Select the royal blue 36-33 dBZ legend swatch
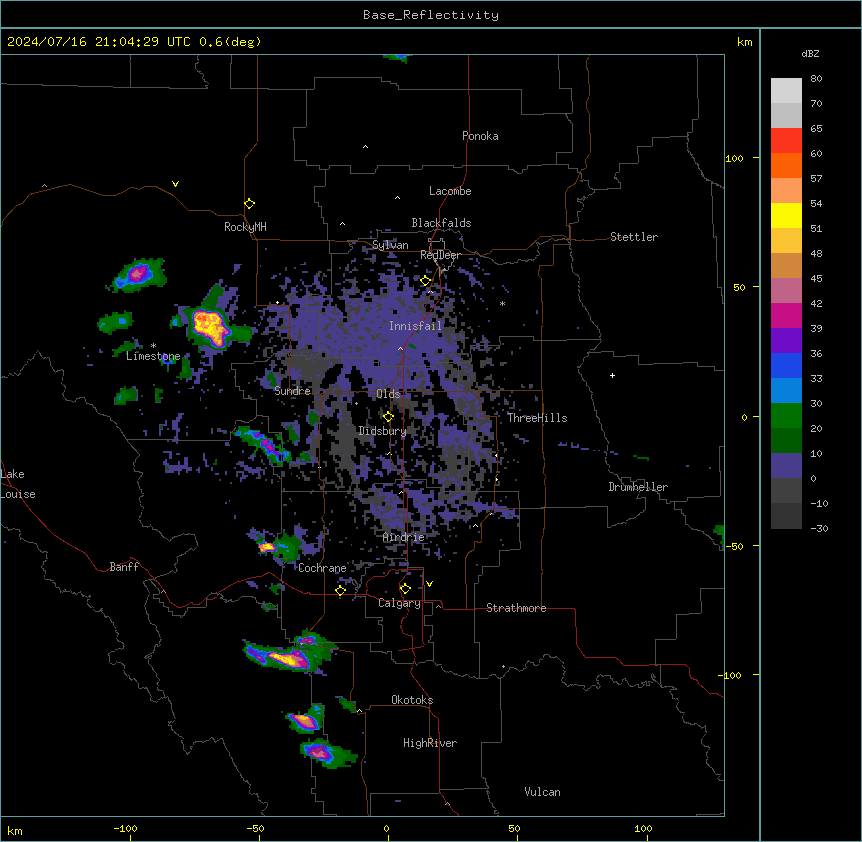This screenshot has height=842, width=862. point(786,365)
